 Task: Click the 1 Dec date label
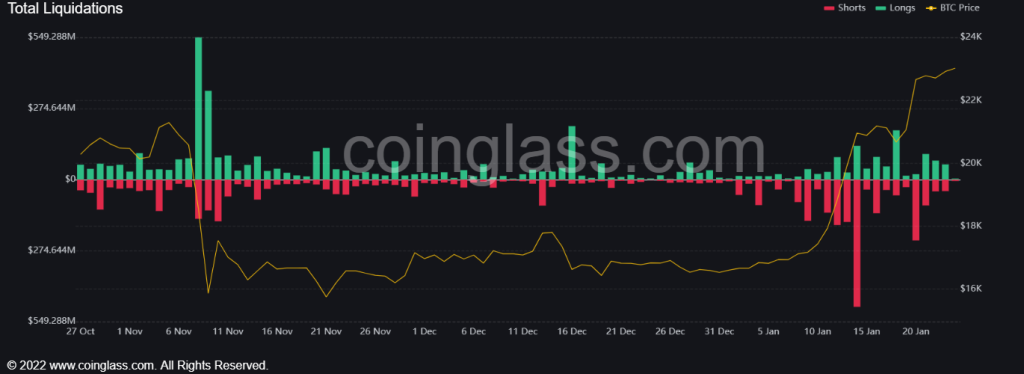pyautogui.click(x=424, y=332)
